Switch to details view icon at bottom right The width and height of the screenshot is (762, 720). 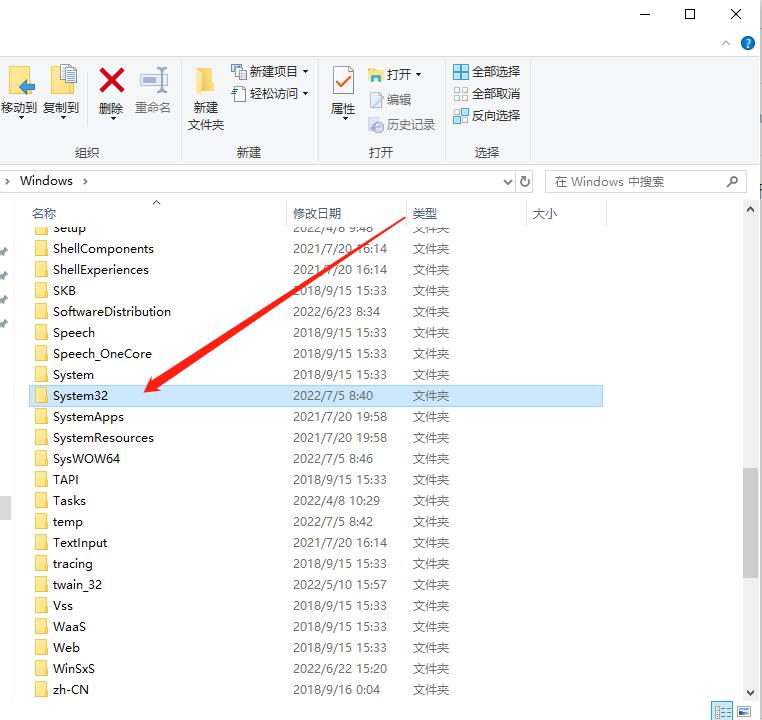722,711
